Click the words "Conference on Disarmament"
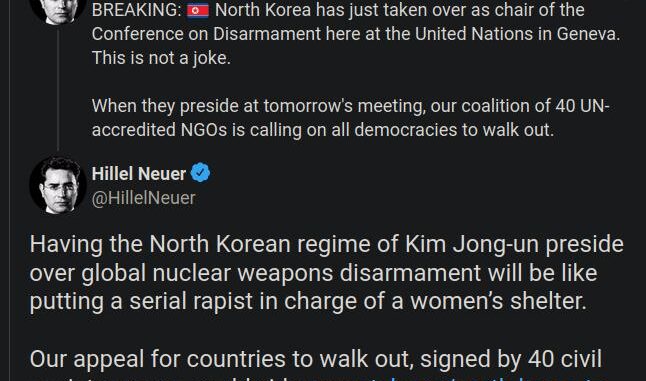 206,34
